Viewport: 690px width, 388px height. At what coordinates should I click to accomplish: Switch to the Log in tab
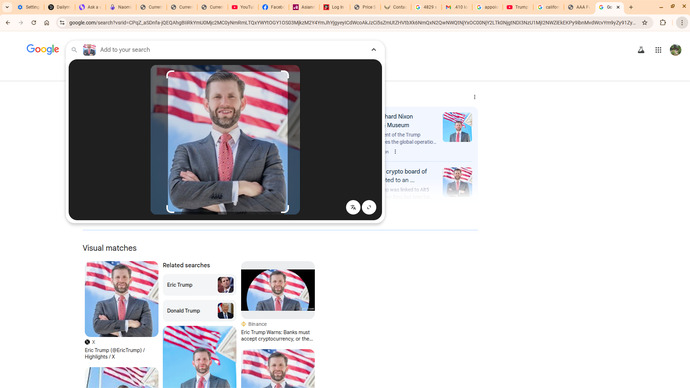[334, 7]
